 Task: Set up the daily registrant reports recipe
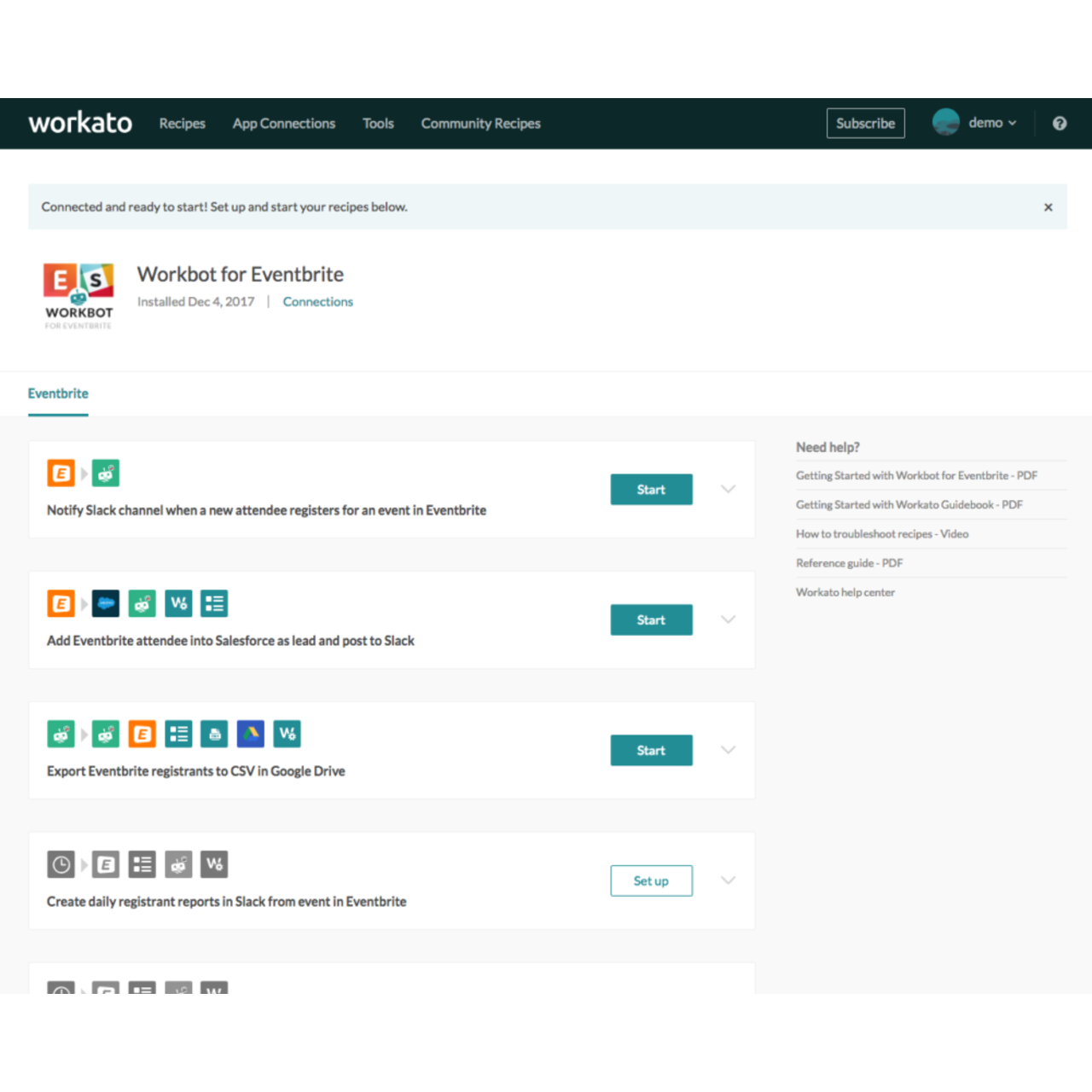coord(651,880)
